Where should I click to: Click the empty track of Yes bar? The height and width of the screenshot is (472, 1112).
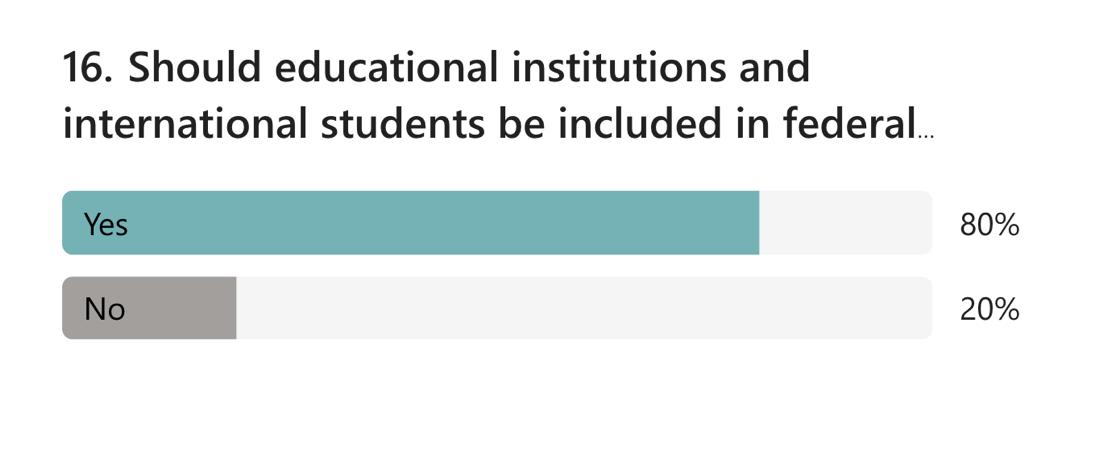point(845,223)
